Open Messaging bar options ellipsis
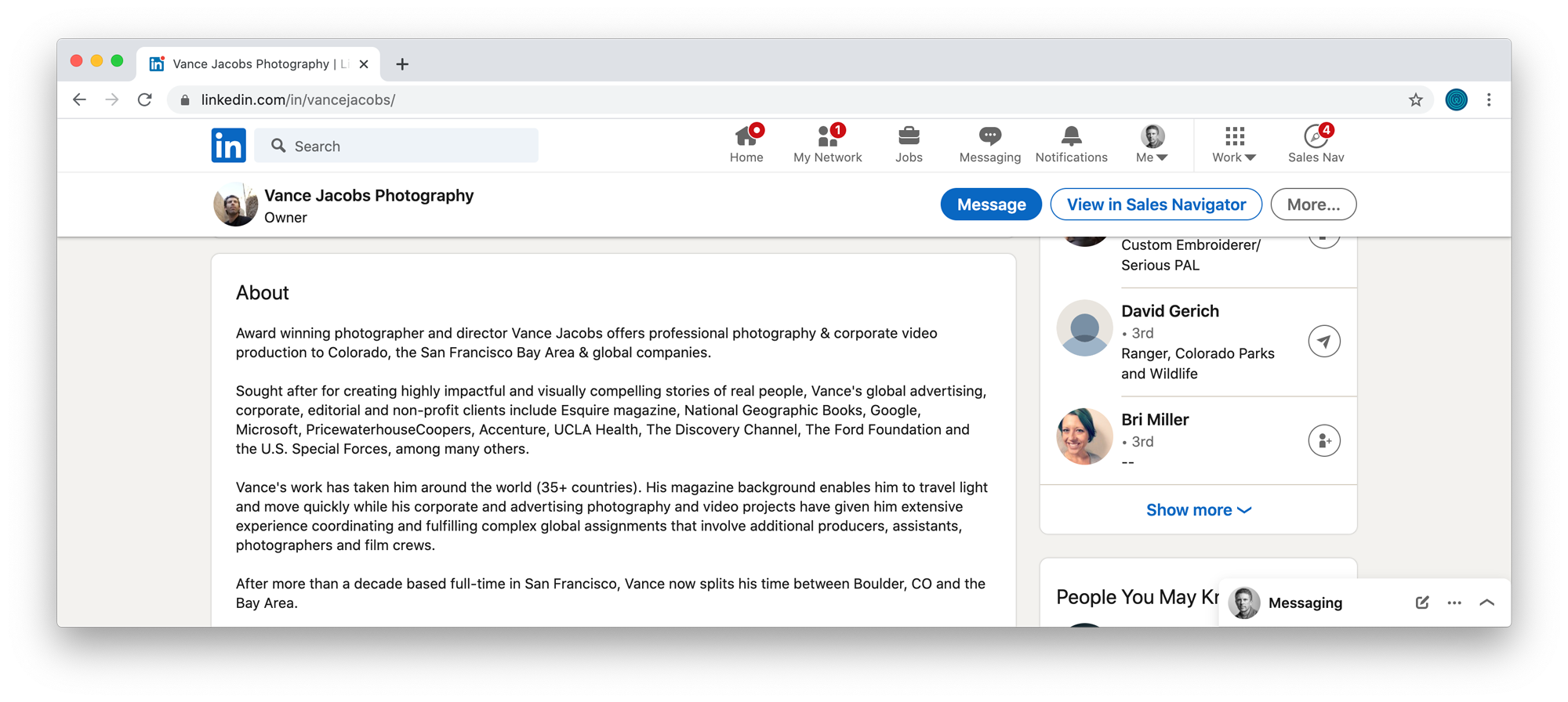The width and height of the screenshot is (1568, 702). click(1454, 602)
